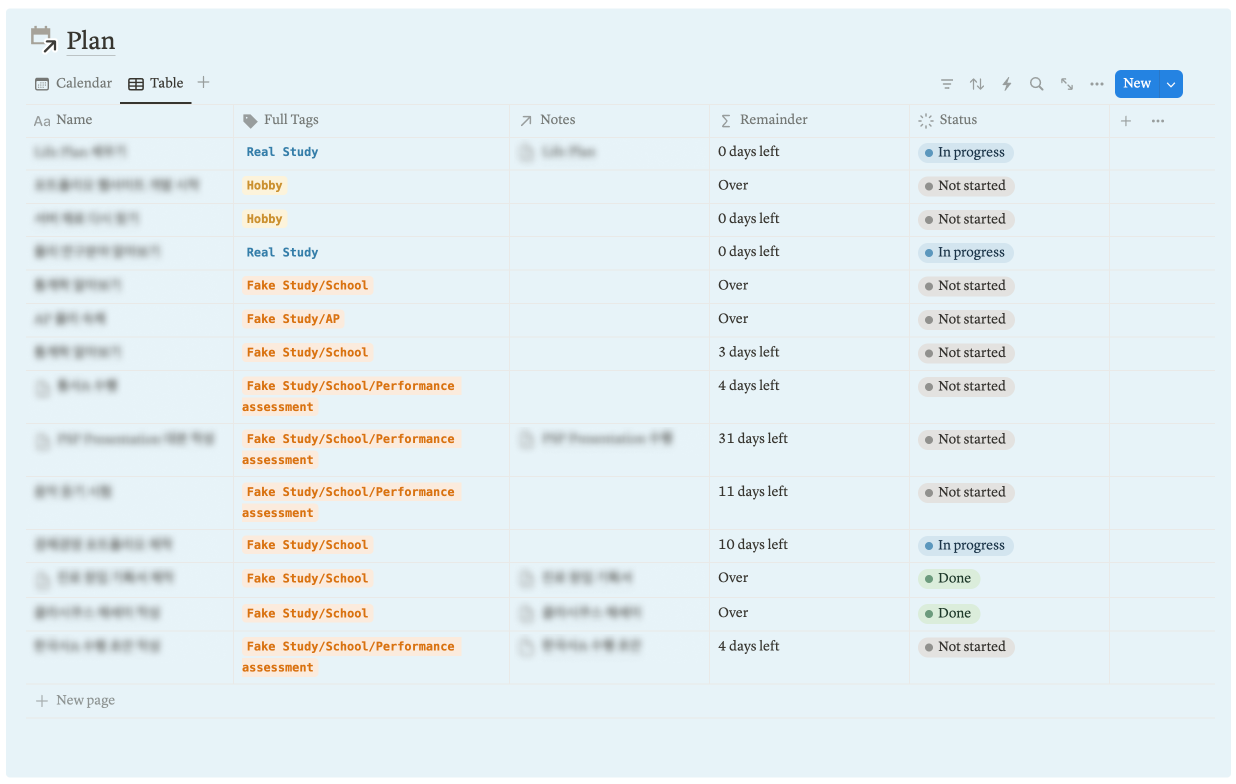1236x784 pixels.
Task: Open the filter options in the toolbar
Action: coord(946,84)
